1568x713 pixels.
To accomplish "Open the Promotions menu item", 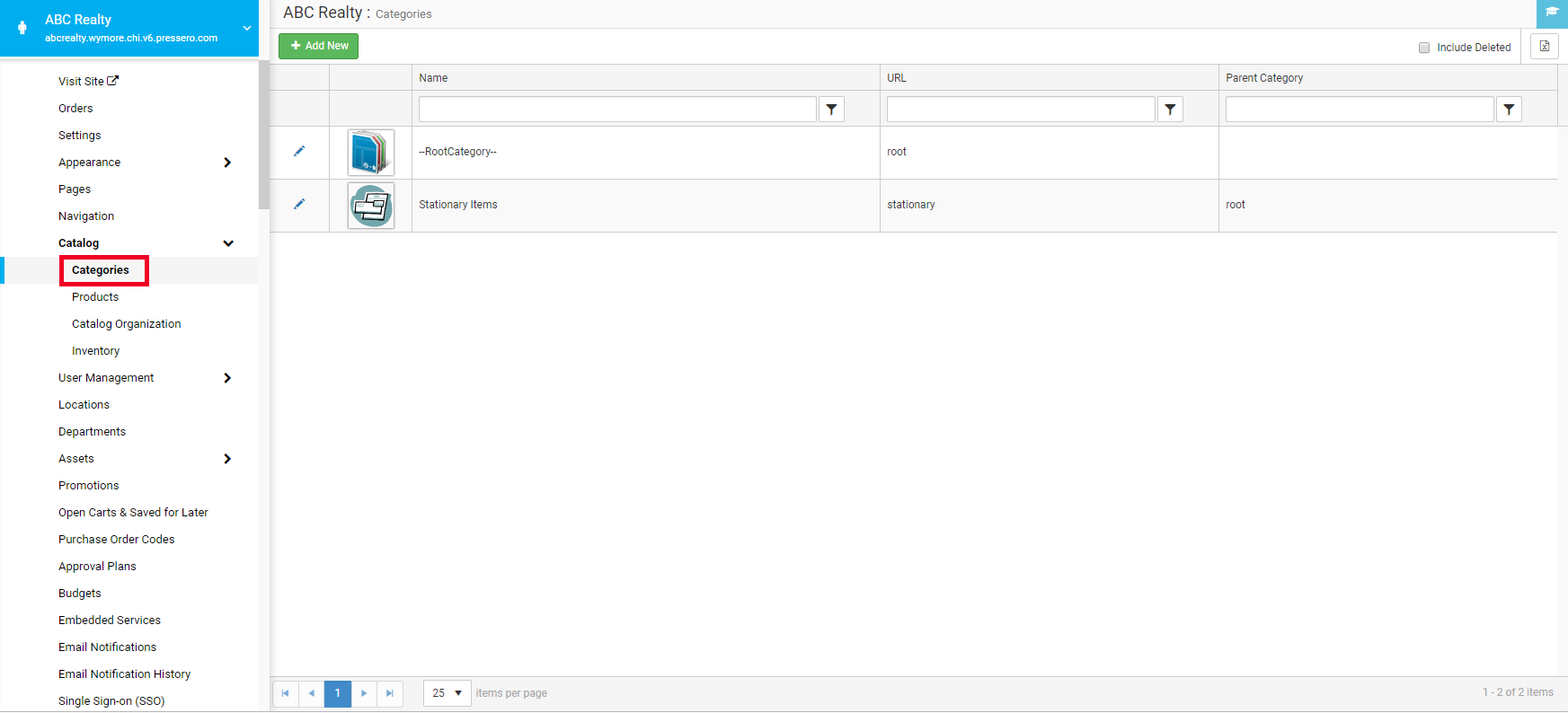I will point(89,486).
